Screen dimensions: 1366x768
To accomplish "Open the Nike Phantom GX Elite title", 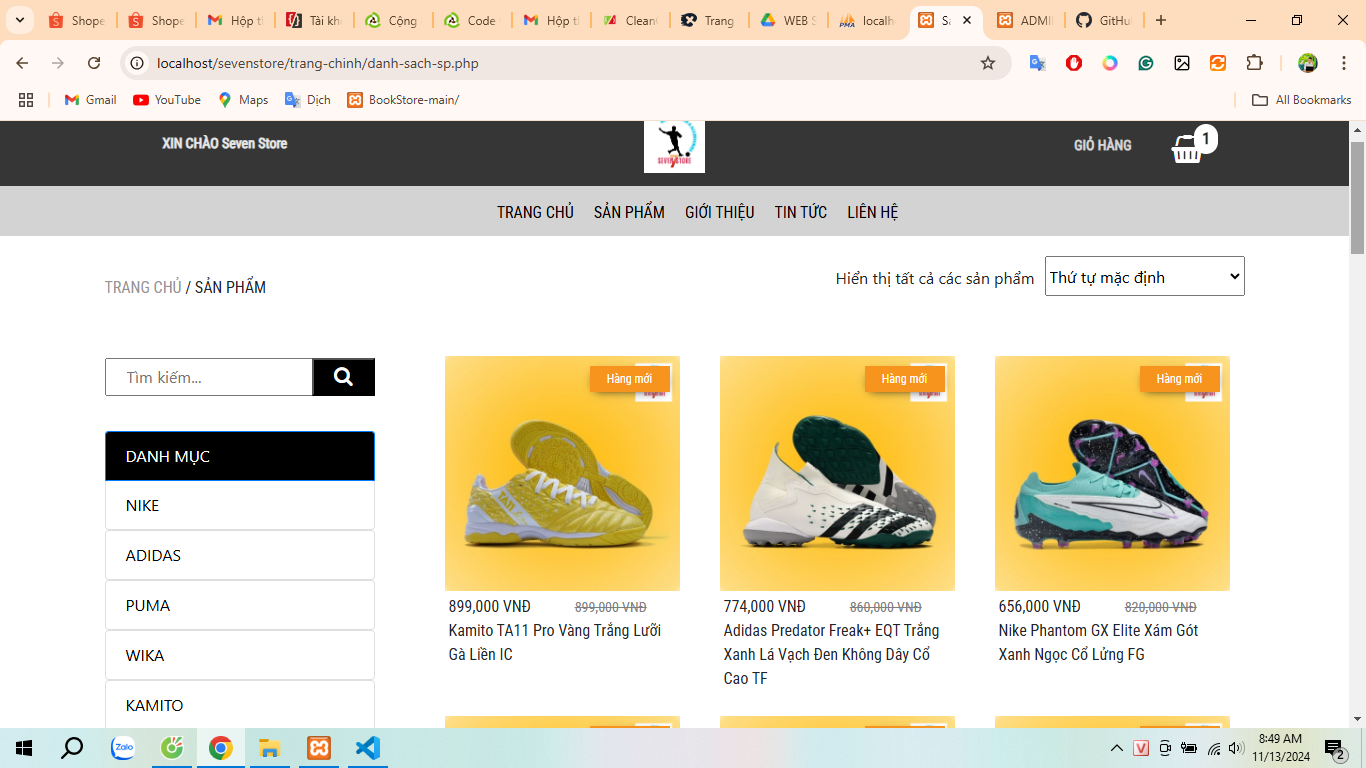I will (1098, 642).
